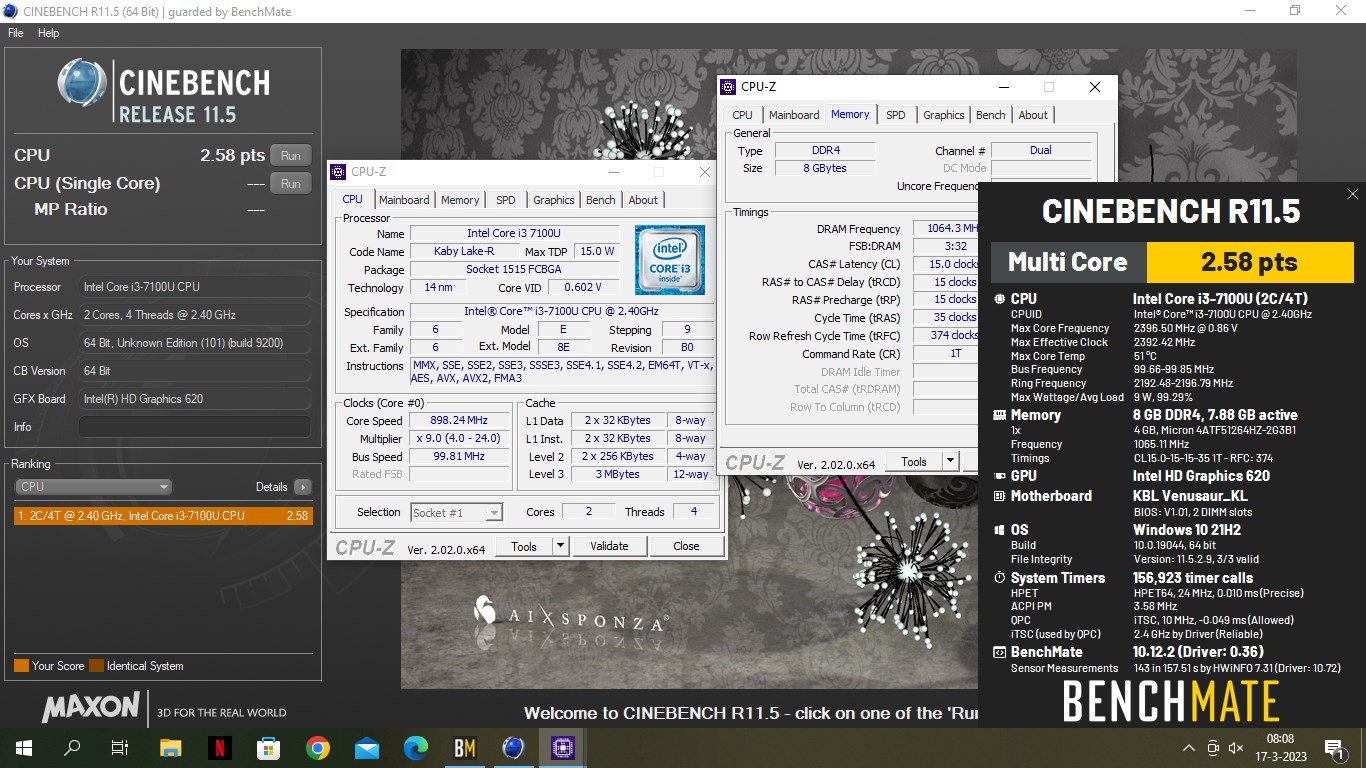The width and height of the screenshot is (1366, 768).
Task: Click Tools button in front CPU-Z window
Action: pos(524,546)
